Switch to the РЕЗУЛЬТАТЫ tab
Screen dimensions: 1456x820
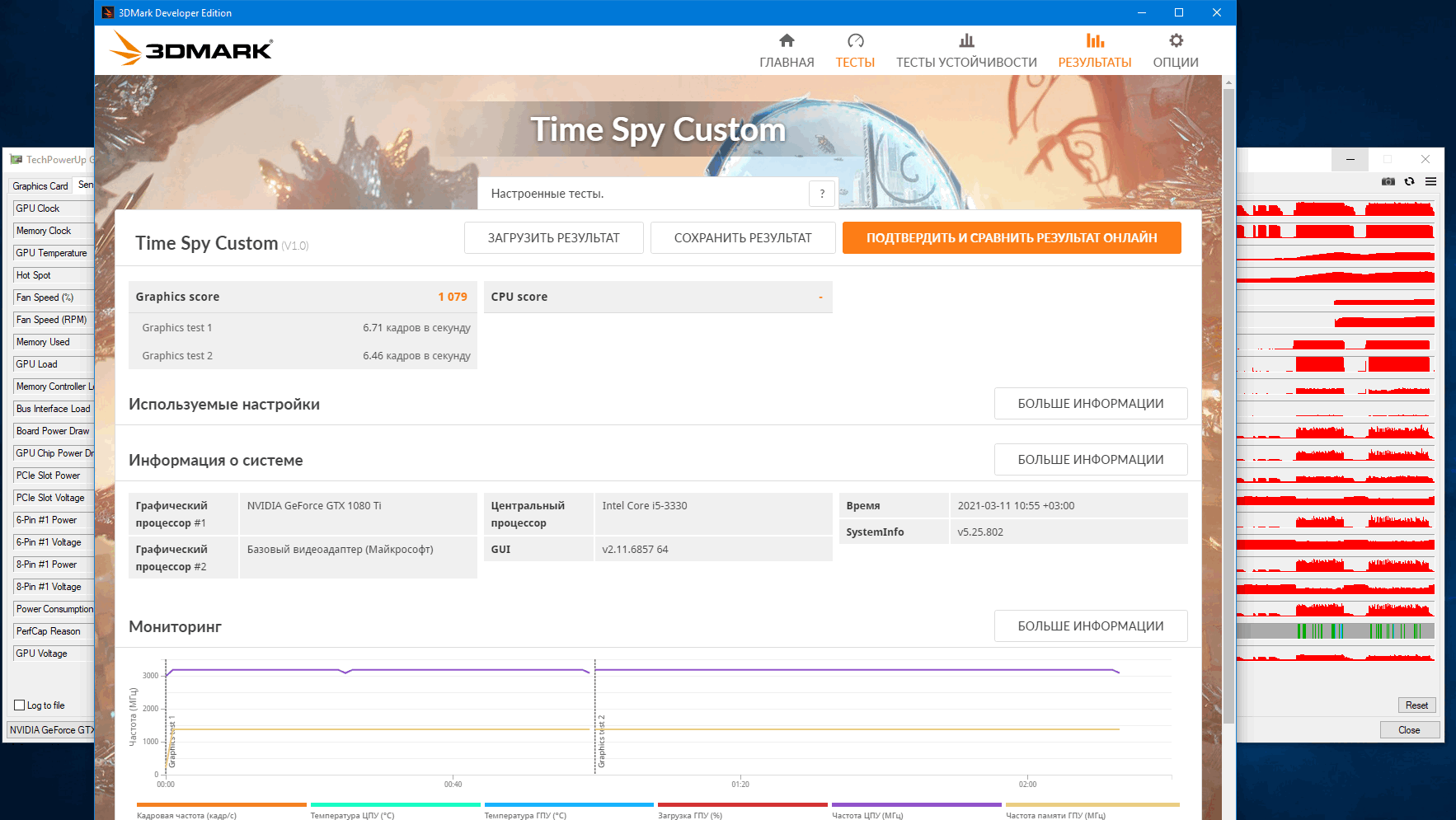tap(1095, 51)
